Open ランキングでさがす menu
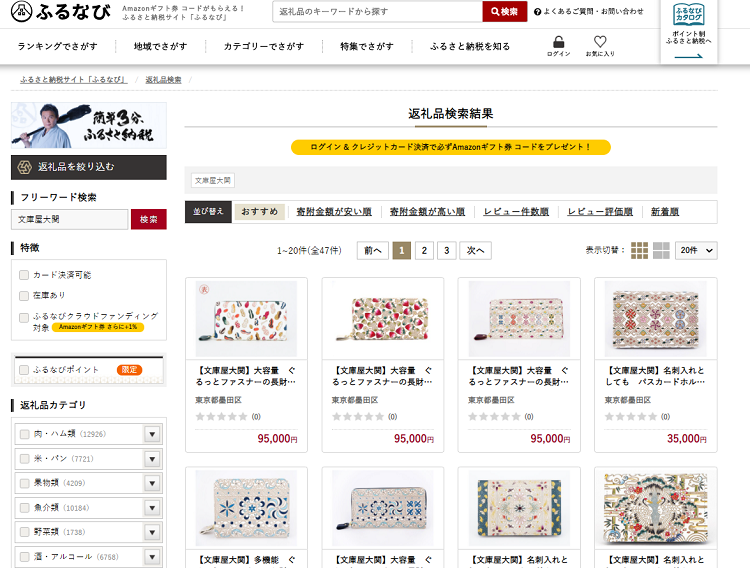This screenshot has height=568, width=750. (x=58, y=47)
